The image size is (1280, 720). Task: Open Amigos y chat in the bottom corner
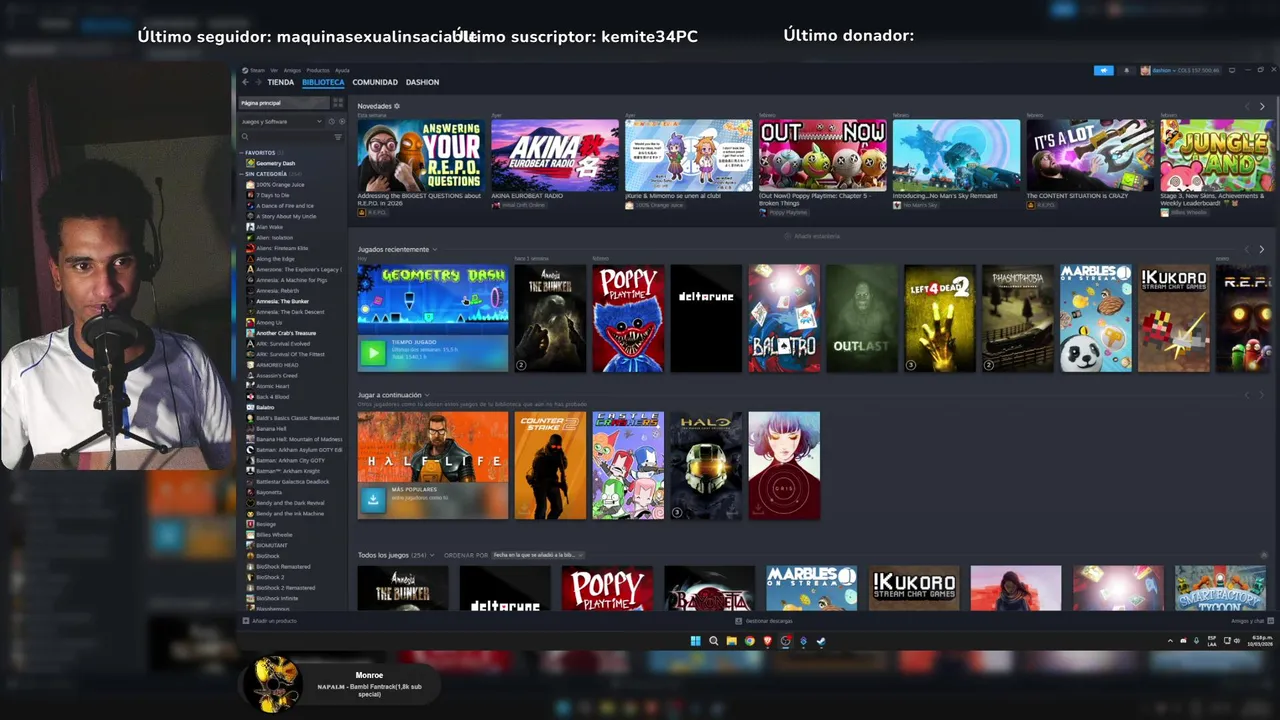pos(1250,621)
